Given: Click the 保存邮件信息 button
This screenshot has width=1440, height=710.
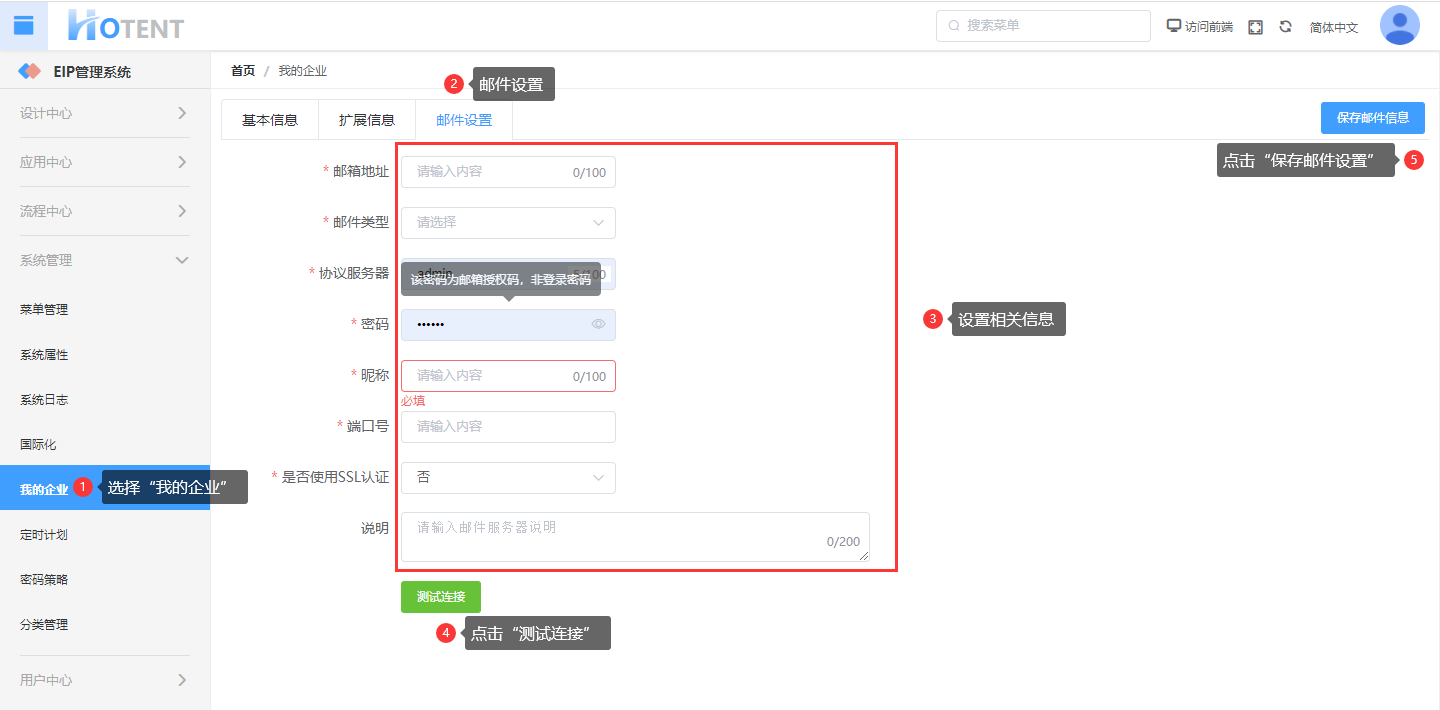Looking at the screenshot, I should click(x=1373, y=118).
